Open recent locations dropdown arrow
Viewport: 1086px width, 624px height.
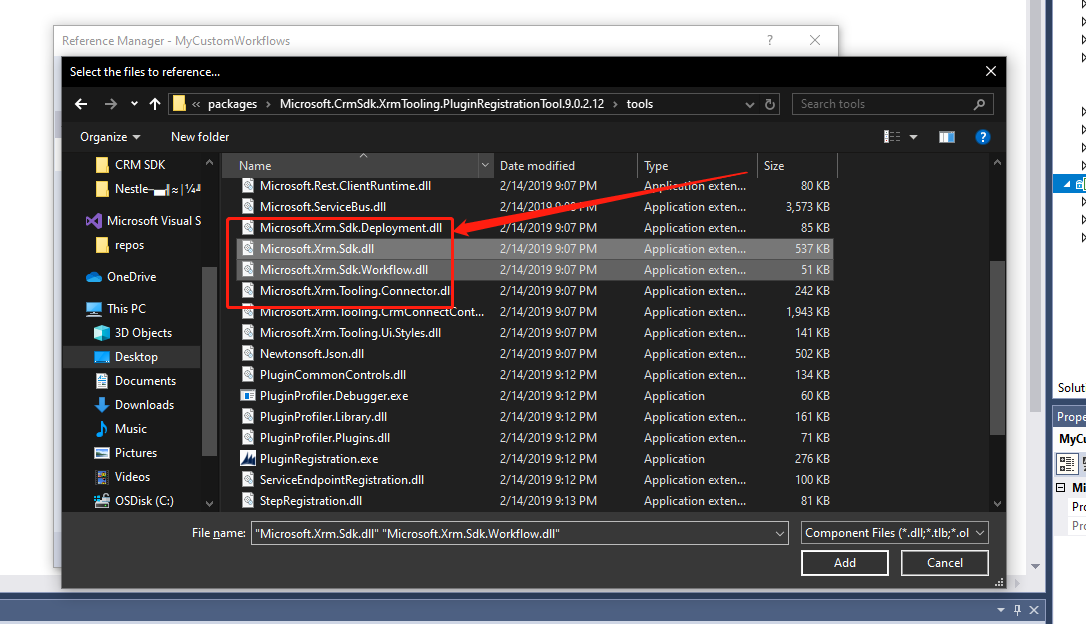tap(134, 104)
